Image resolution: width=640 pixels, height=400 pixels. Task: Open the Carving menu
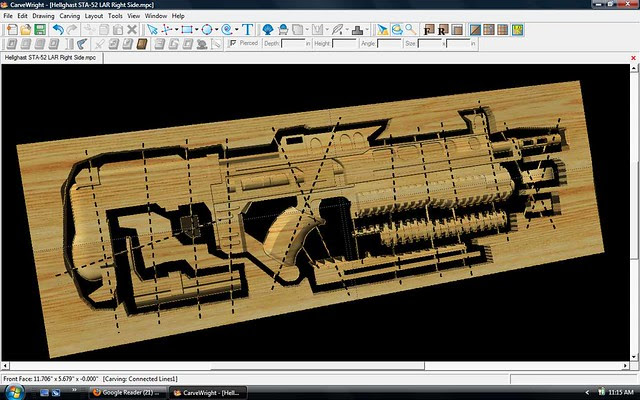[69, 16]
